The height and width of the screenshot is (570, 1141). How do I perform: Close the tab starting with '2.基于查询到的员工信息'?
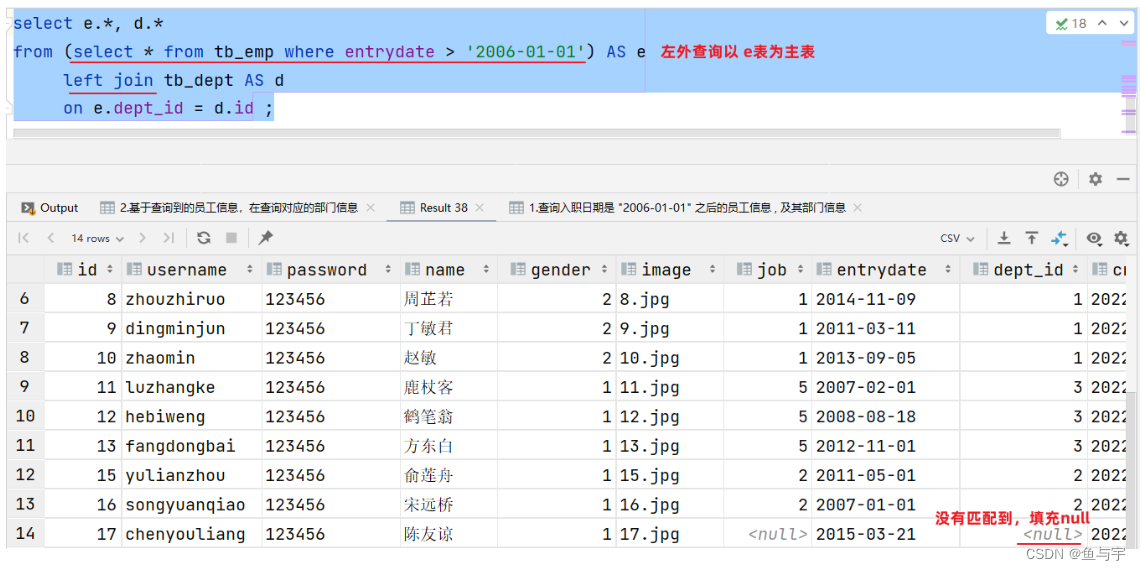pos(371,207)
